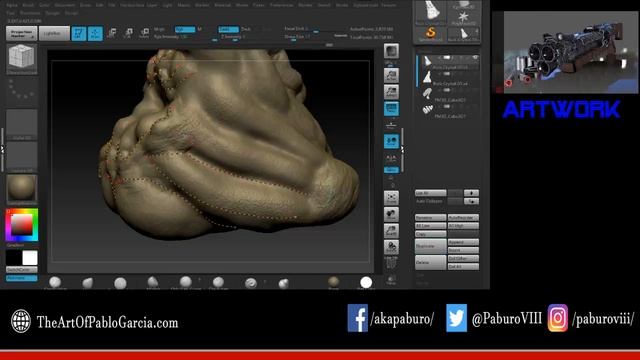Enable the Zsub sculpt mode
640x360 pixels.
pos(246,29)
